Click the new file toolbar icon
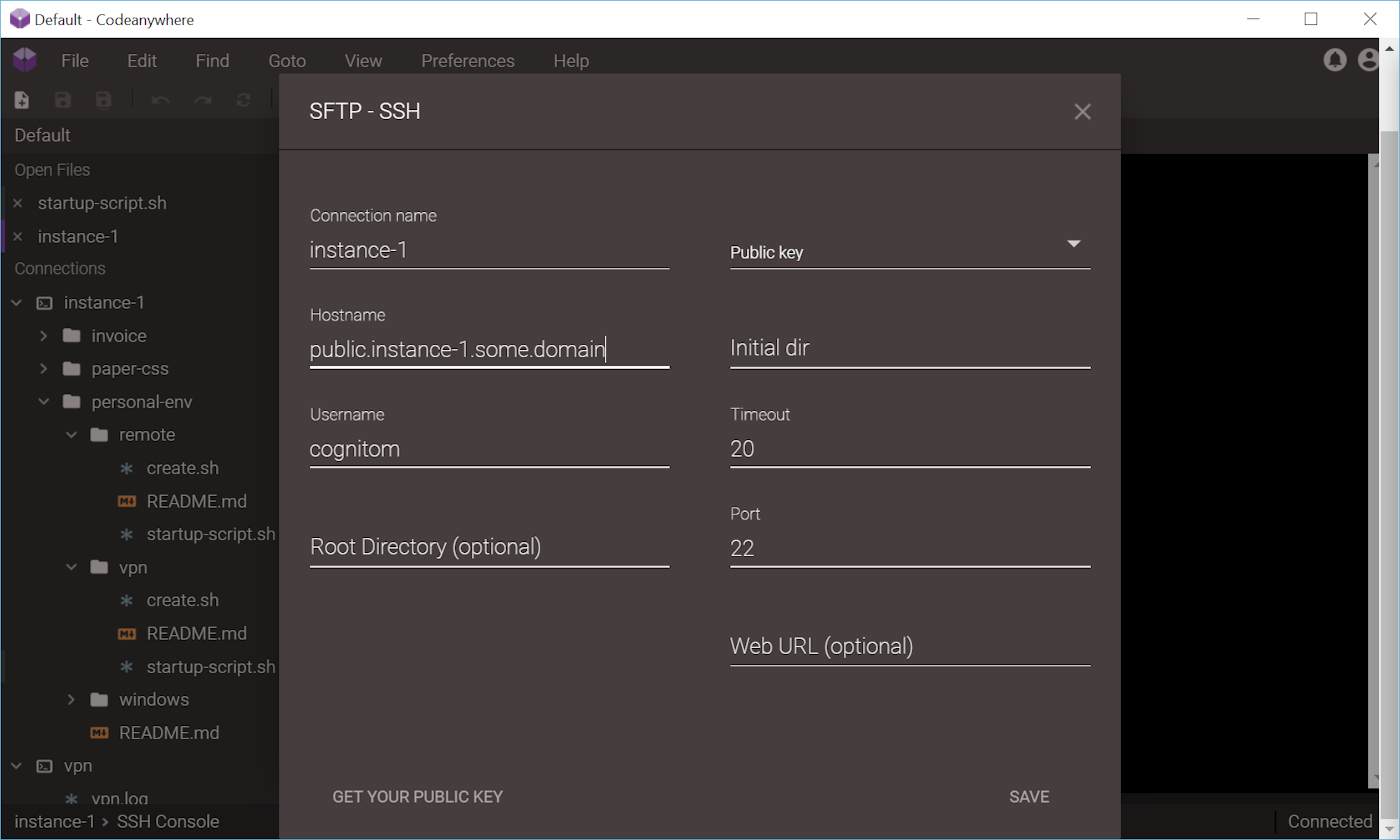This screenshot has width=1400, height=840. (x=21, y=100)
